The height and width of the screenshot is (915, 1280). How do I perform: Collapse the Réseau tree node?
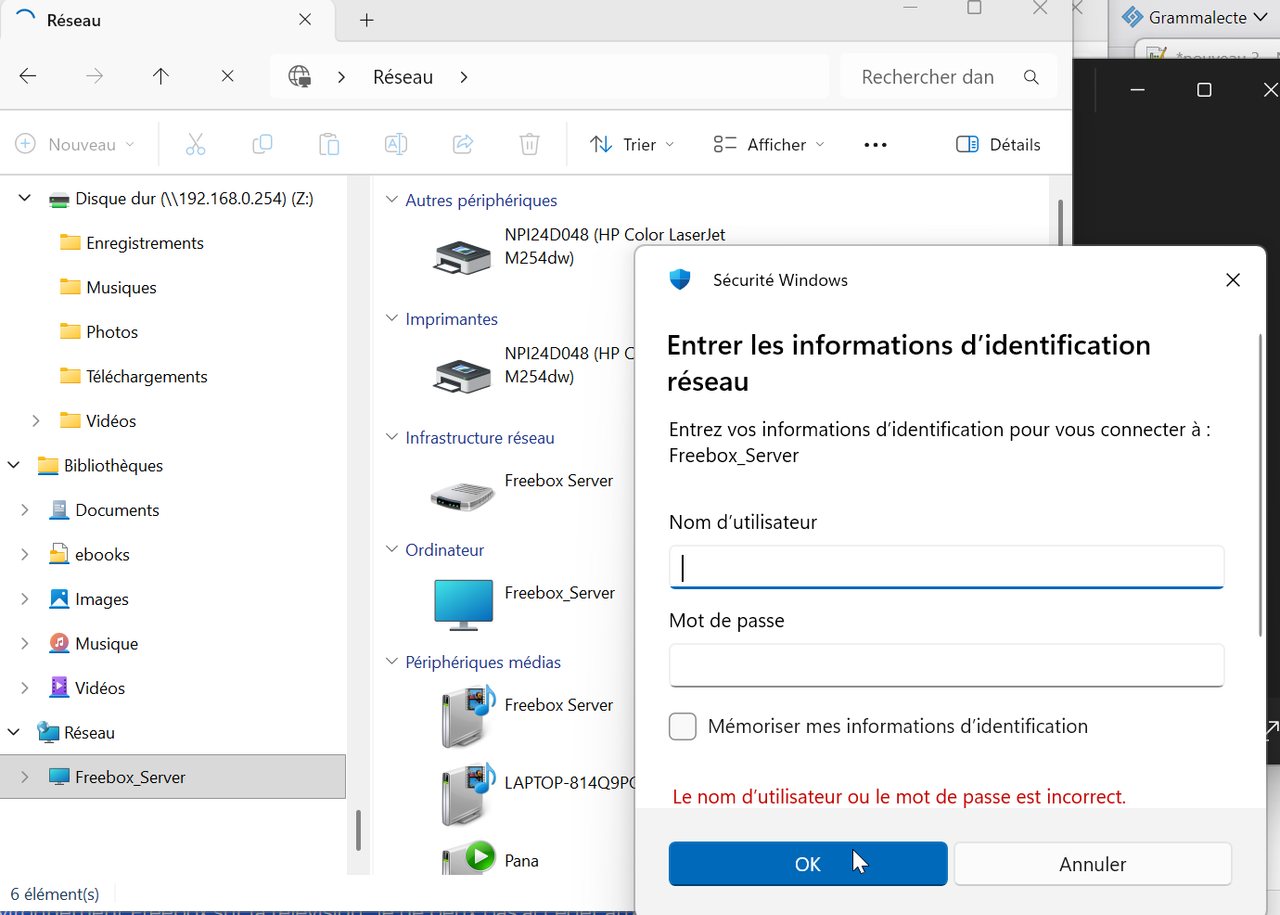pyautogui.click(x=14, y=733)
